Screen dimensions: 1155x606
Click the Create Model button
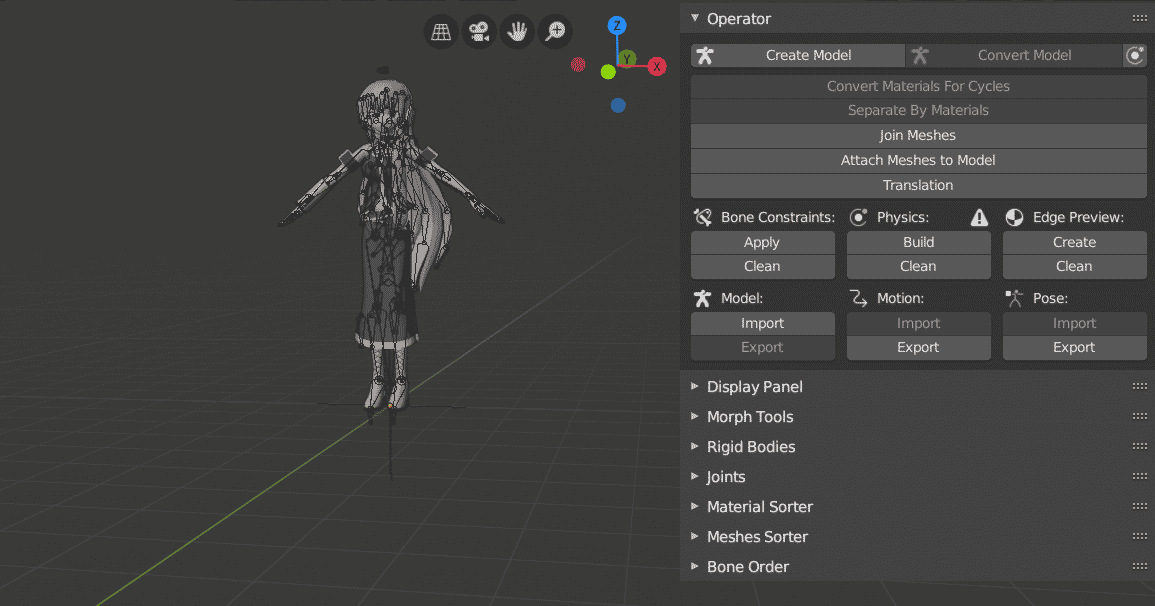(798, 55)
